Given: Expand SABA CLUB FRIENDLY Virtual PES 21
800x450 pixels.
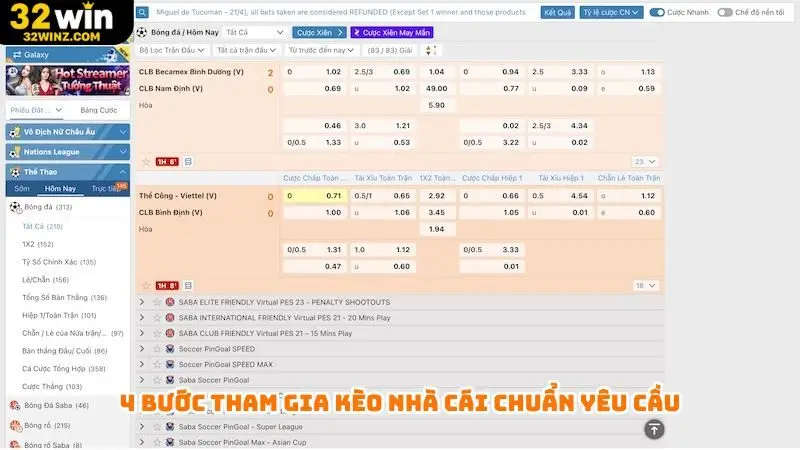Looking at the screenshot, I should [x=142, y=333].
